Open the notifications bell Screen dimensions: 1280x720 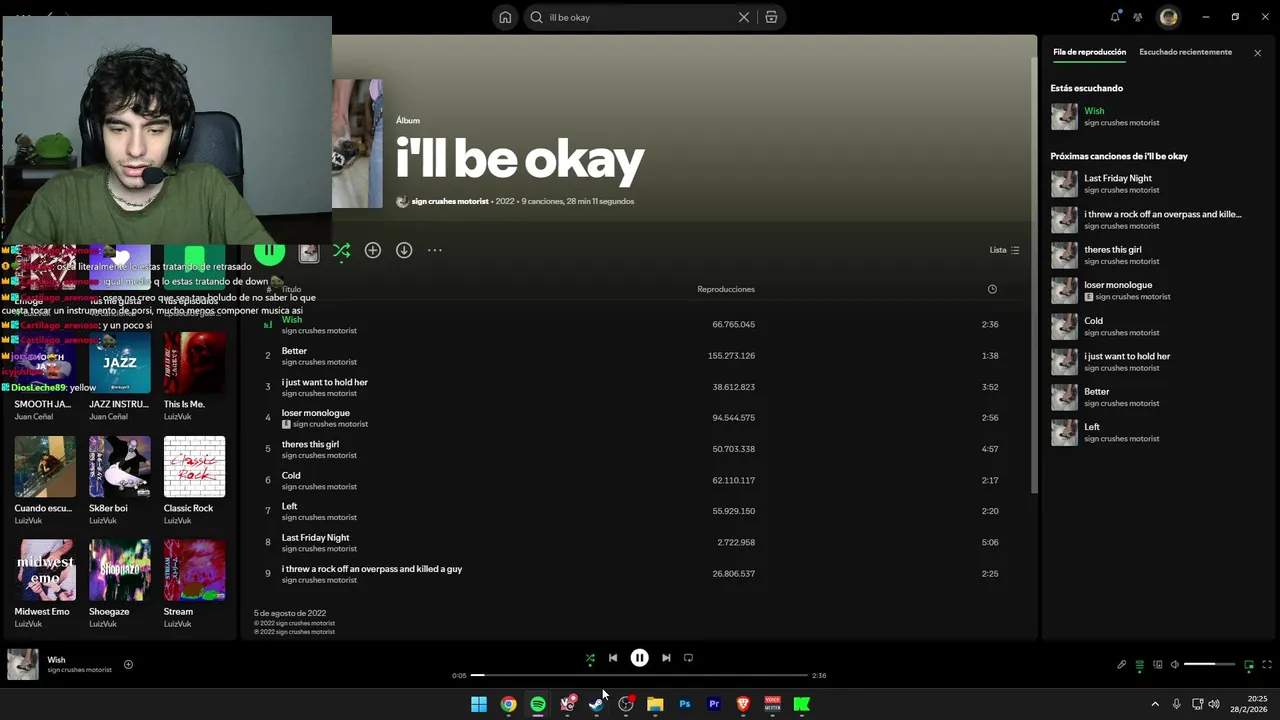pyautogui.click(x=1115, y=17)
